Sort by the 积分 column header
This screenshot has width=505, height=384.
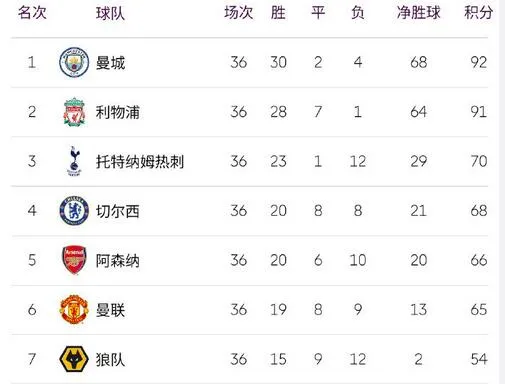[479, 13]
